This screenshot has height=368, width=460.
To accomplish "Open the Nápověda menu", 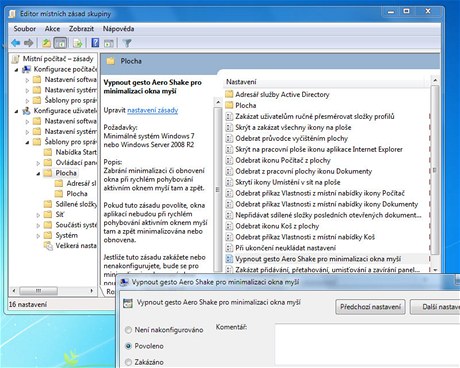I will (x=118, y=29).
